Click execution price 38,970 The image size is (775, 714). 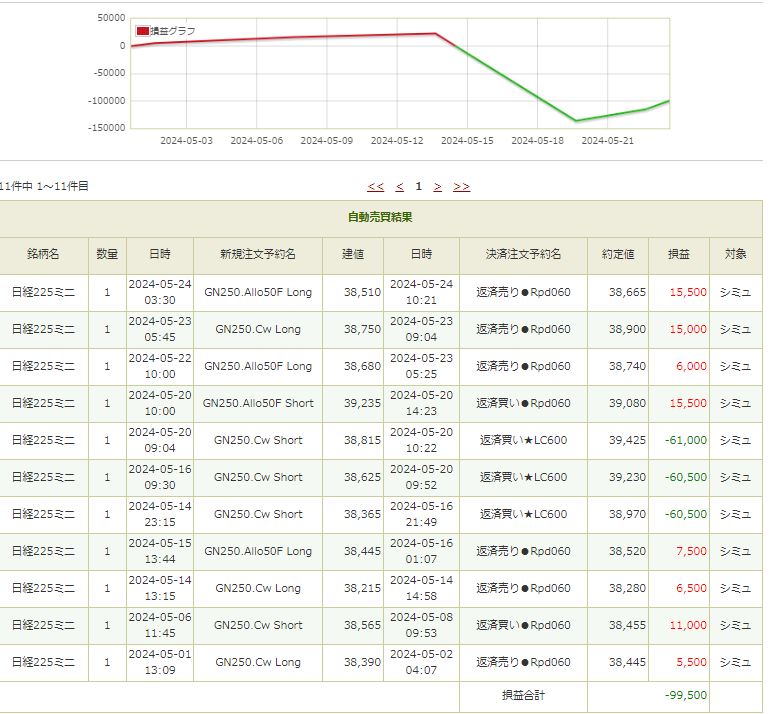coord(627,514)
